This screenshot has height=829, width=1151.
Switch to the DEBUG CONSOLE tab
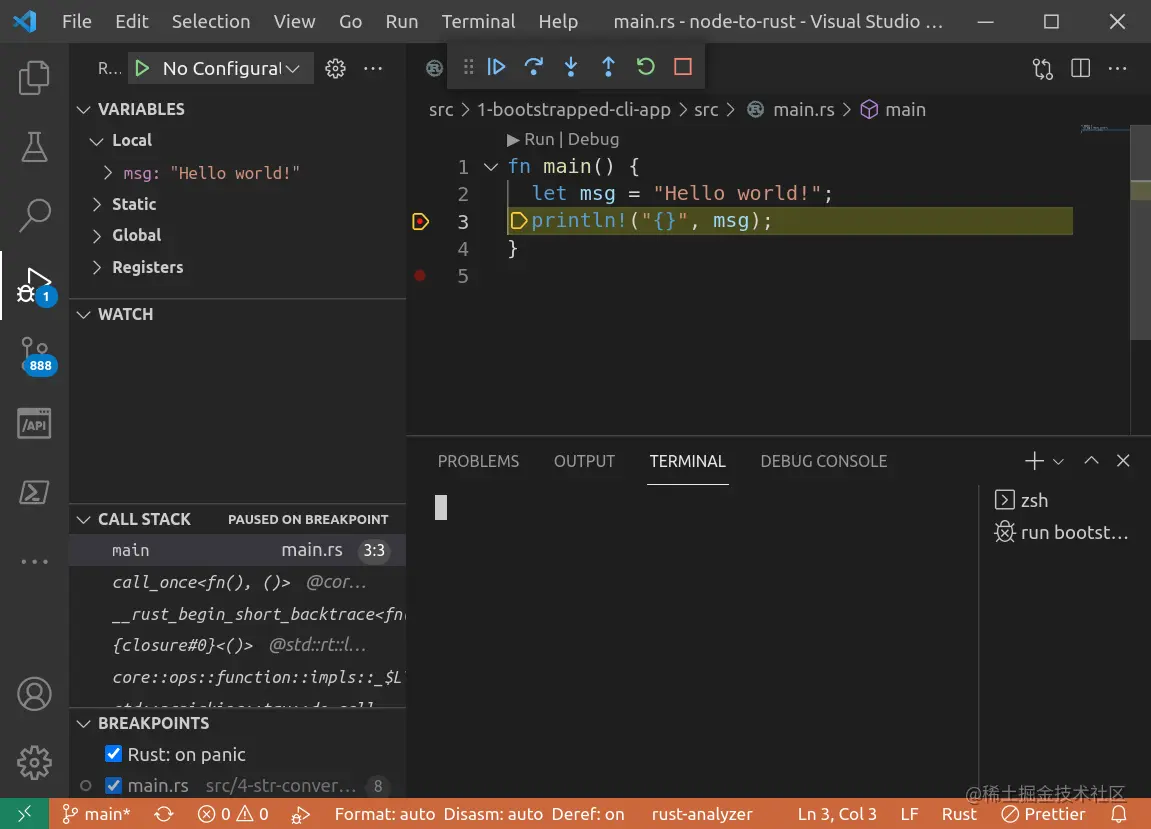coord(824,461)
